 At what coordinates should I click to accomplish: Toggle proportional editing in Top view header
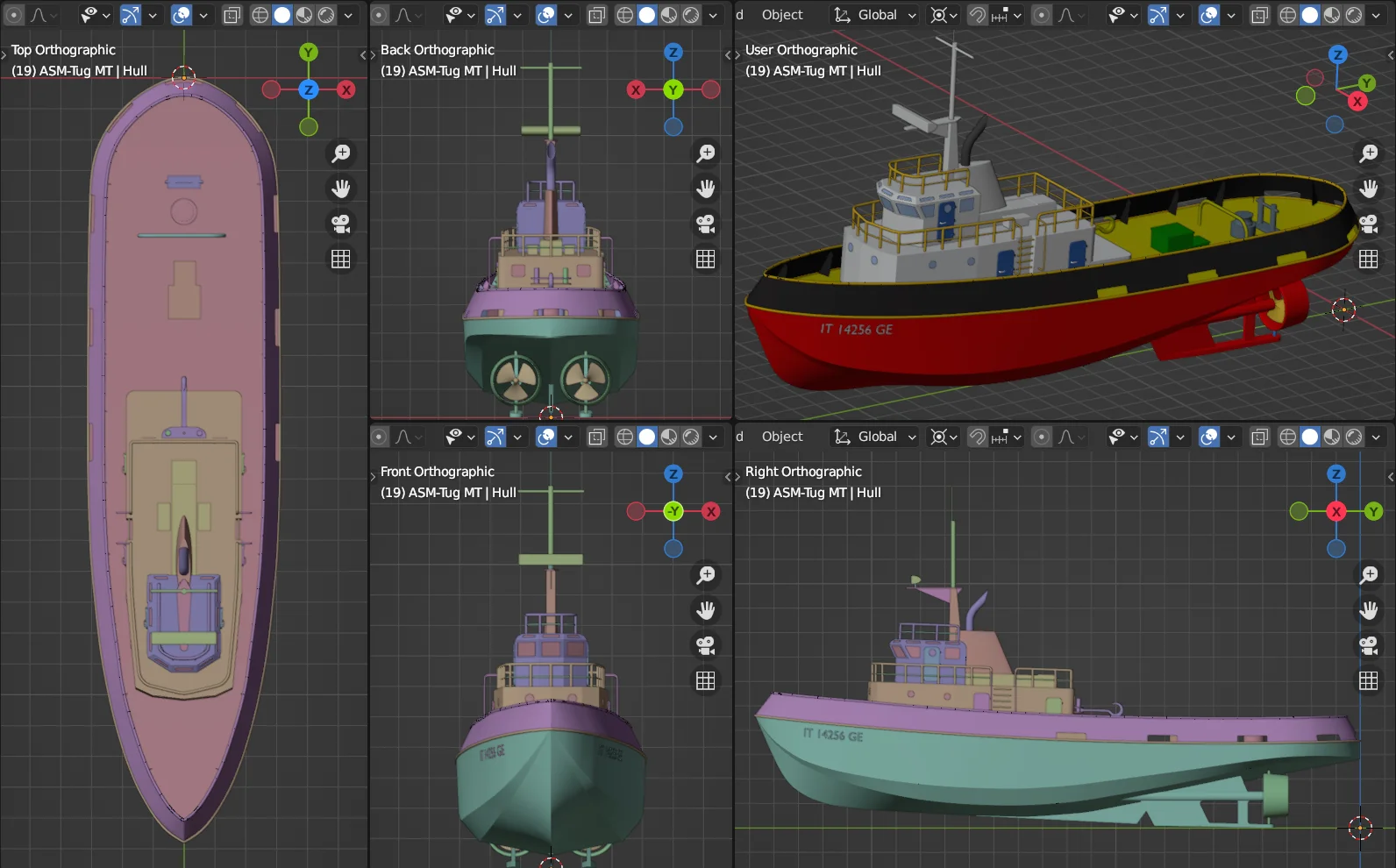coord(14,15)
